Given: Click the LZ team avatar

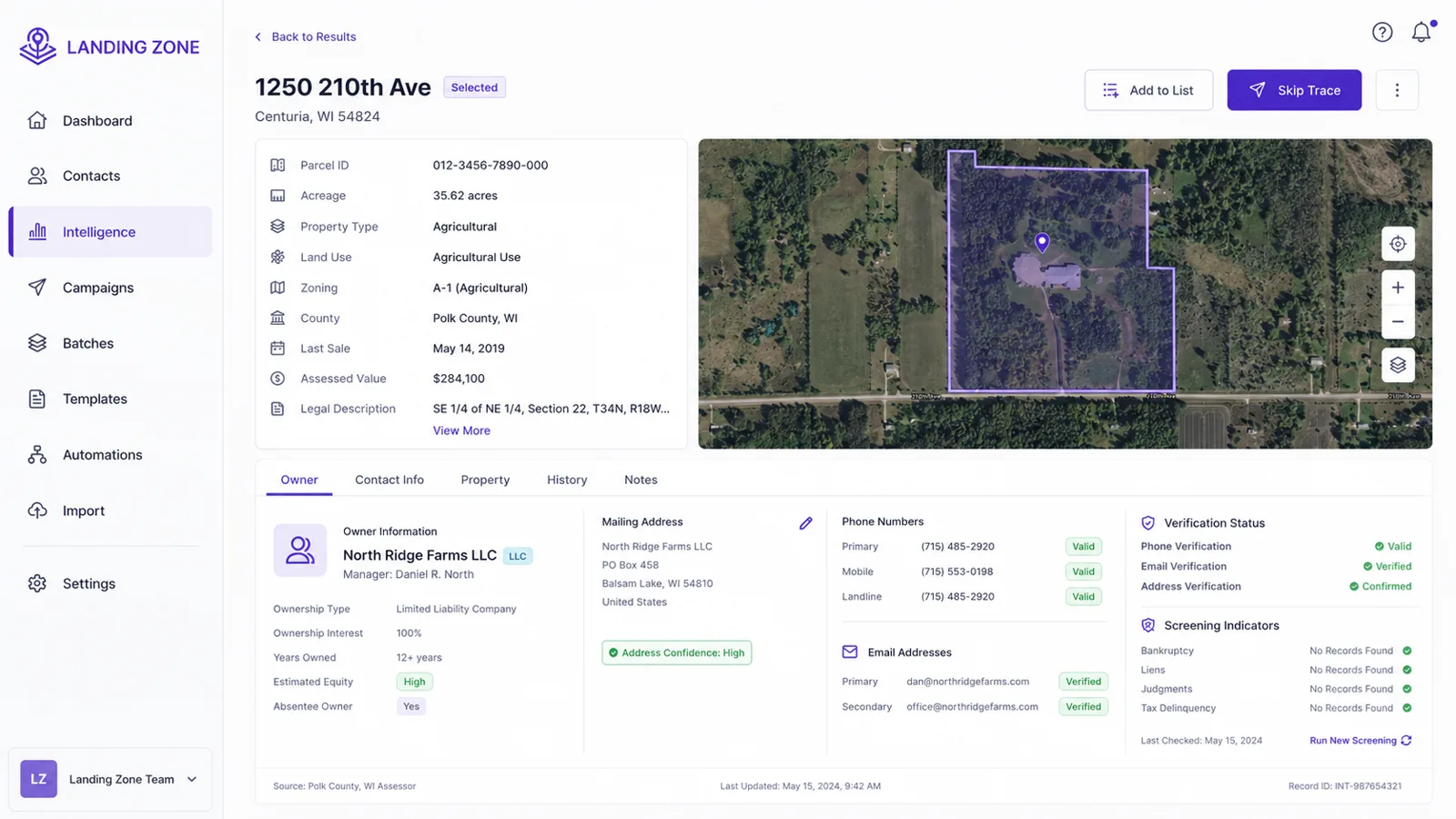Looking at the screenshot, I should click(39, 779).
